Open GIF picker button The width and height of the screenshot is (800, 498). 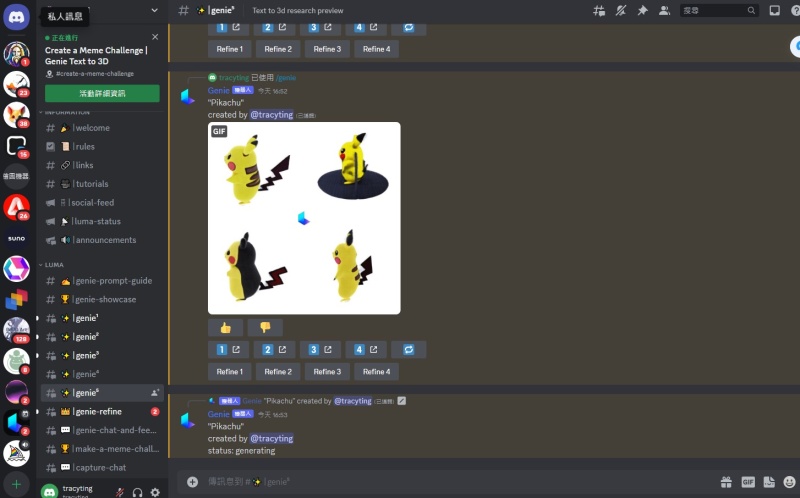point(748,482)
